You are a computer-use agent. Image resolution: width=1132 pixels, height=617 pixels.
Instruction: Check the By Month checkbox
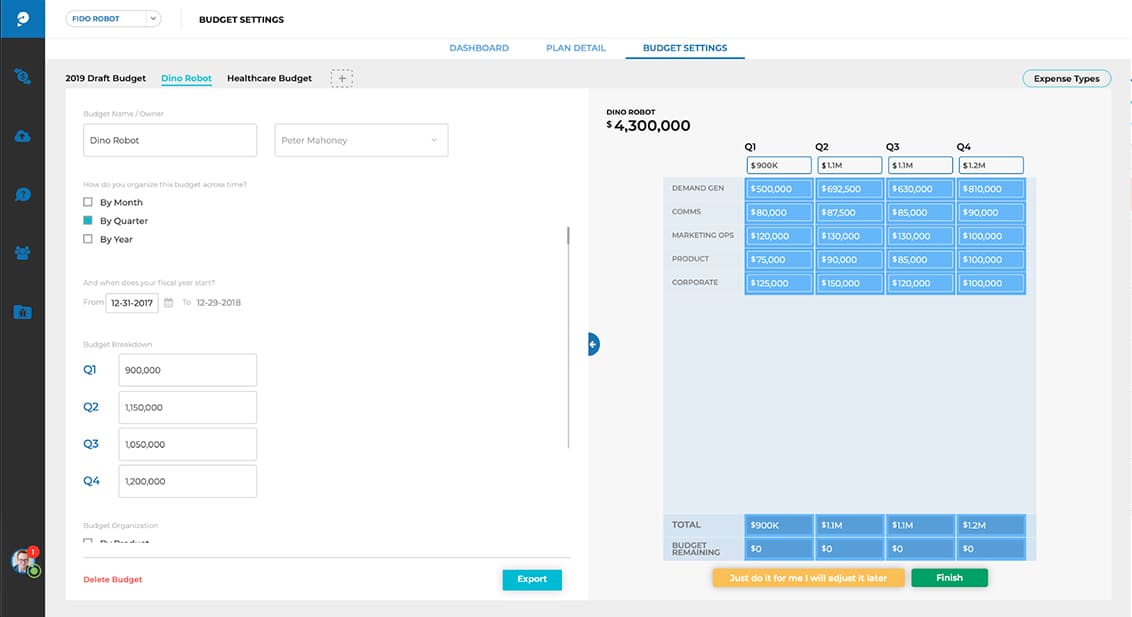click(88, 203)
